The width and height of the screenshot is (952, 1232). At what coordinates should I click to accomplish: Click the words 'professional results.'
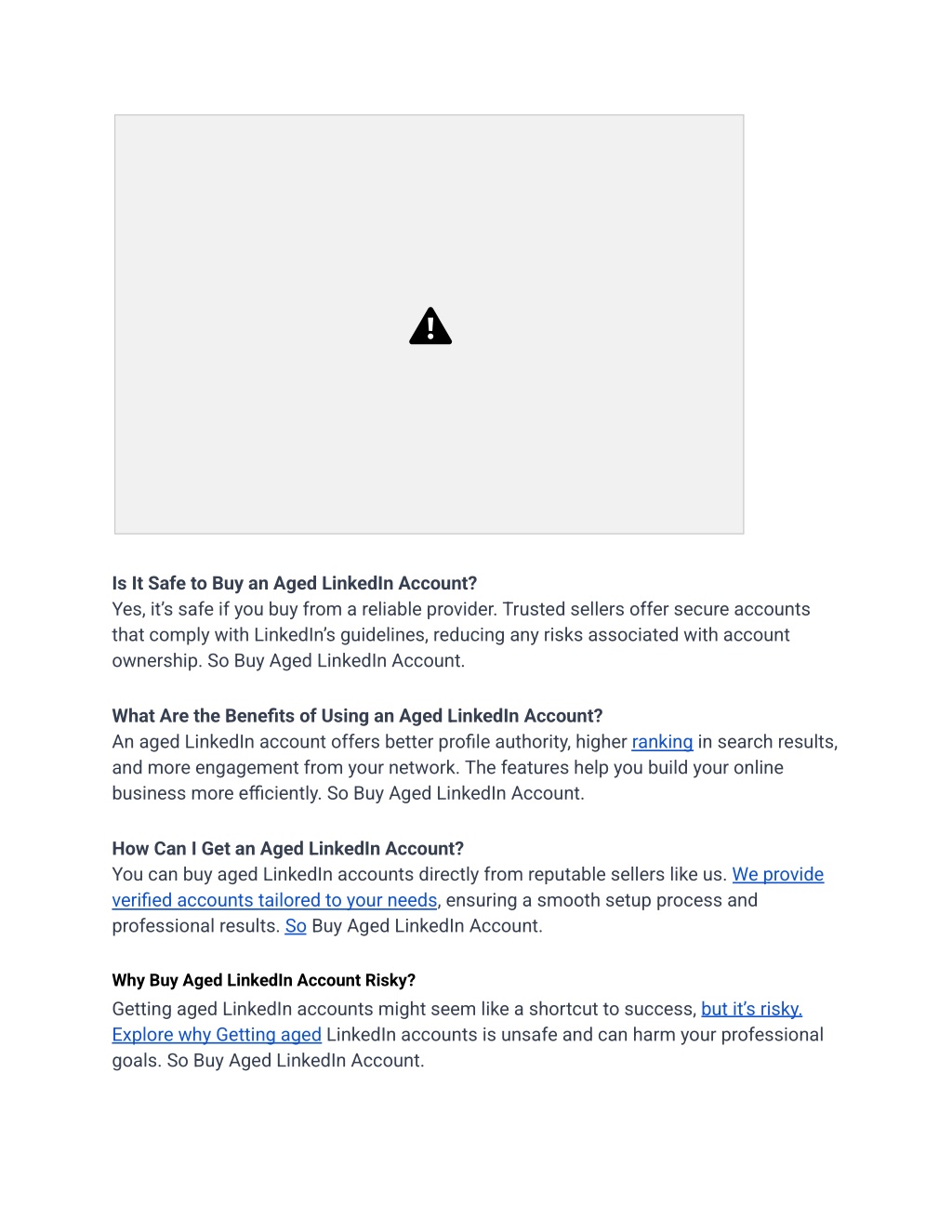(x=195, y=926)
